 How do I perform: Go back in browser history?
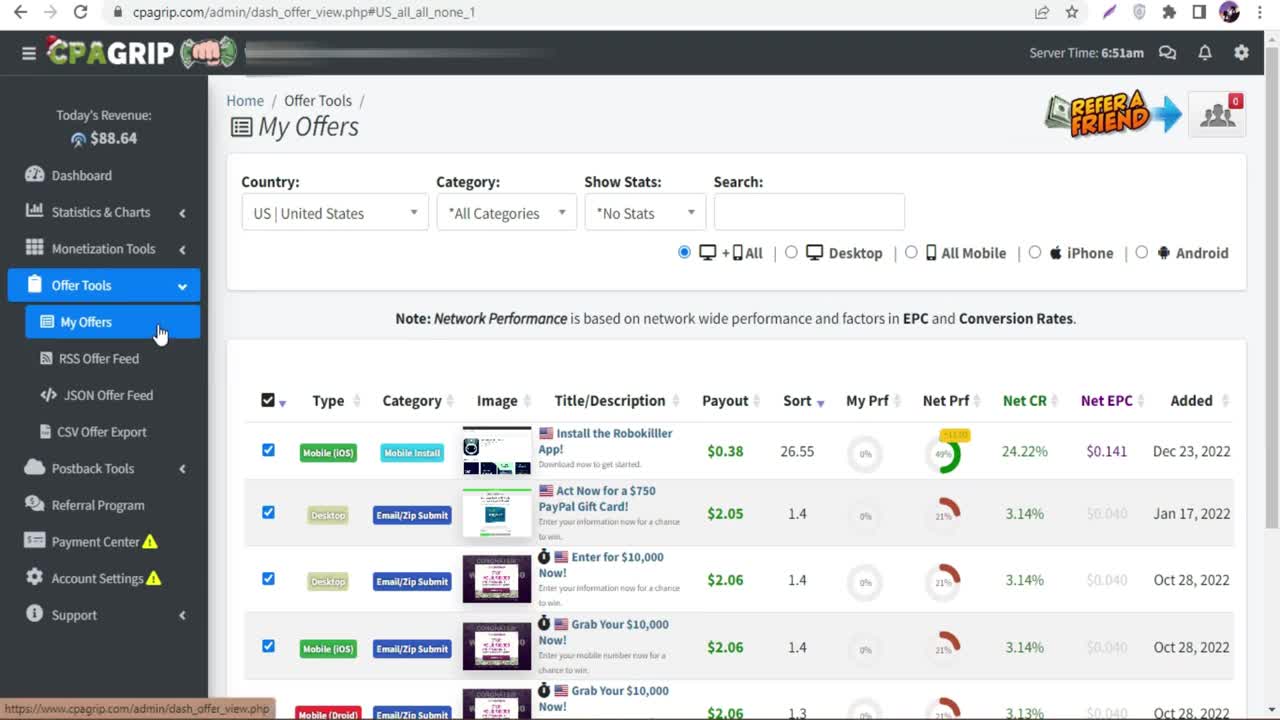pos(21,12)
